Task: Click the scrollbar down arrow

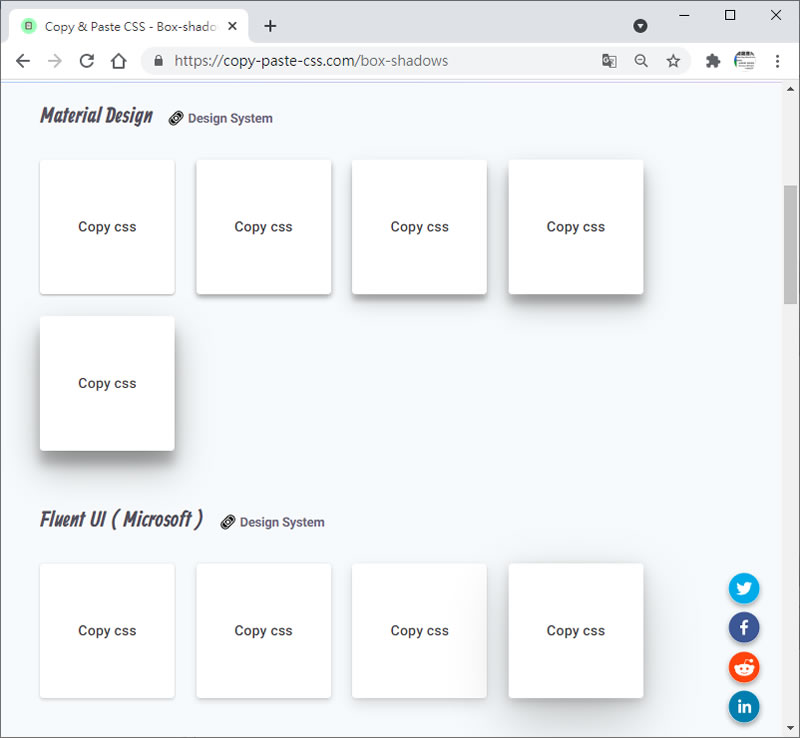Action: (790, 728)
